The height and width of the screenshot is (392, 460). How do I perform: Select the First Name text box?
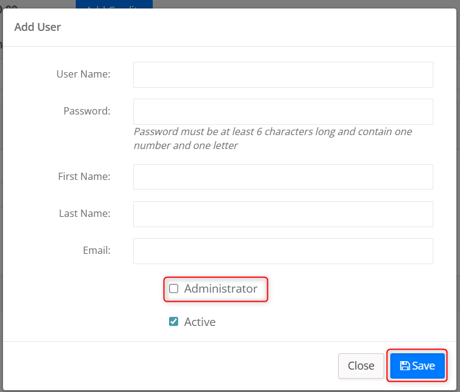pyautogui.click(x=283, y=177)
